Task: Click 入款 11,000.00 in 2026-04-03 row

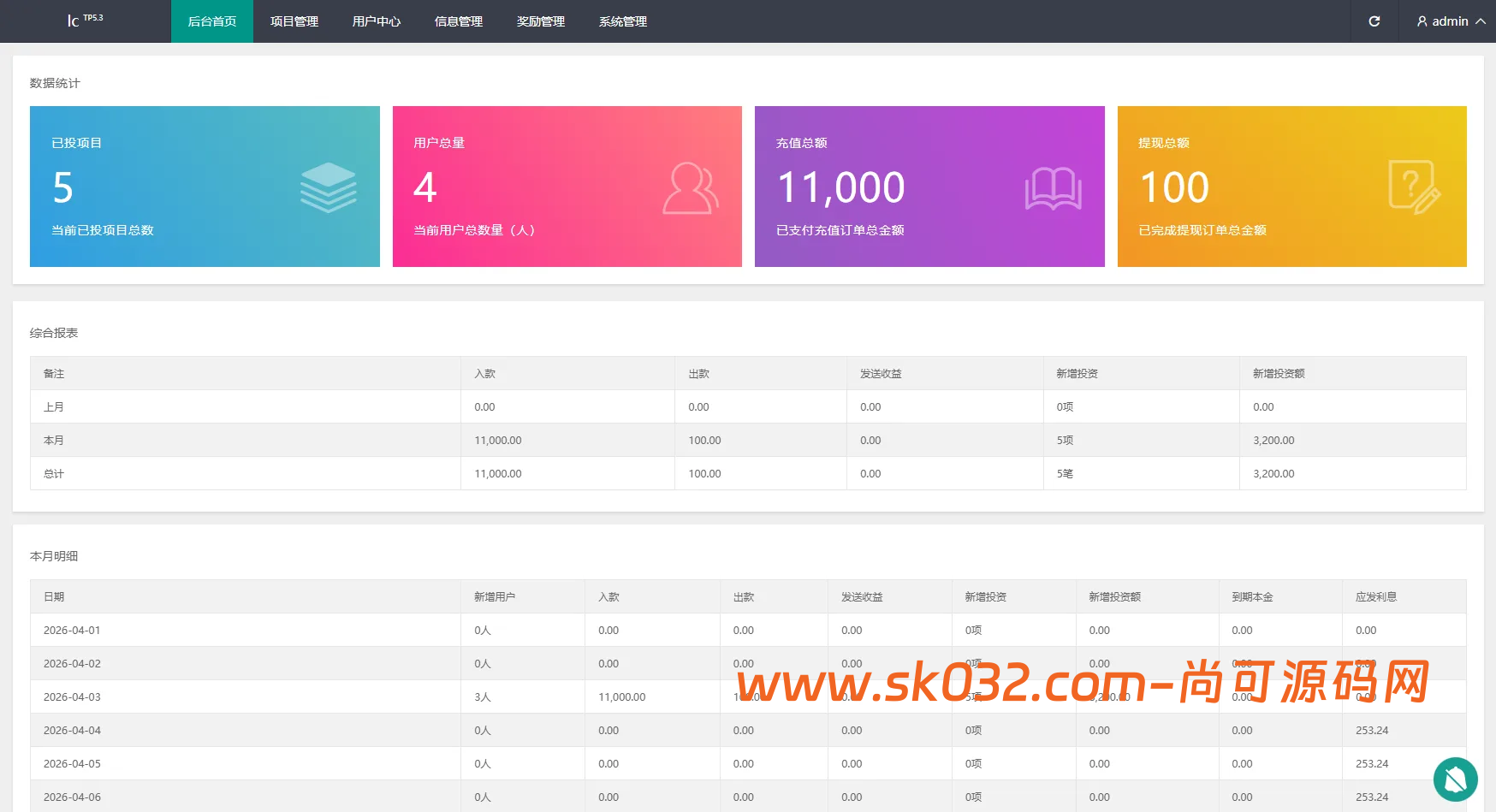Action: (622, 697)
